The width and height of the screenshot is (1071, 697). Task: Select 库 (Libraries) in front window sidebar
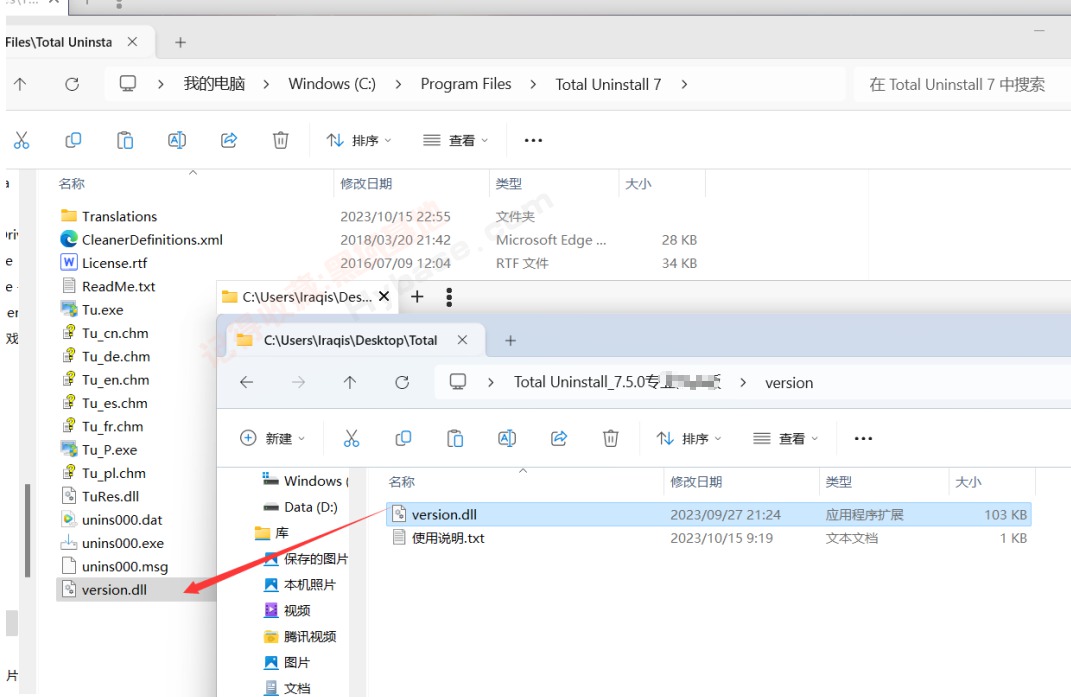point(272,533)
